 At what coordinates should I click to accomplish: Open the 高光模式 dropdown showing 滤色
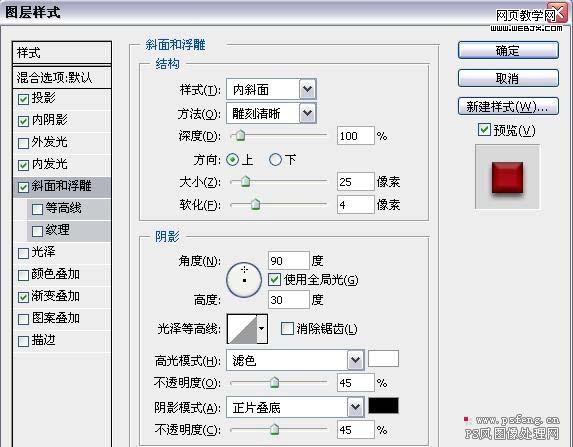[x=295, y=361]
